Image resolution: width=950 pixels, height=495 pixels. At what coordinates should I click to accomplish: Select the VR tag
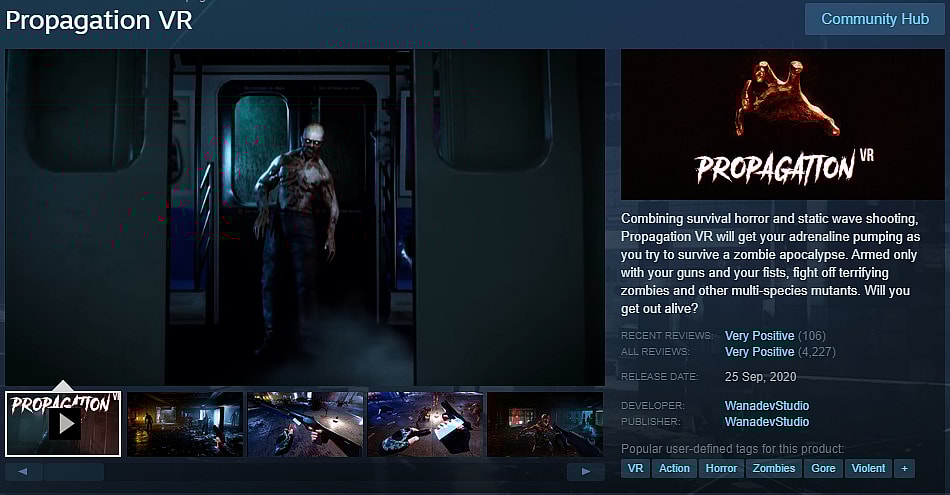tap(635, 468)
